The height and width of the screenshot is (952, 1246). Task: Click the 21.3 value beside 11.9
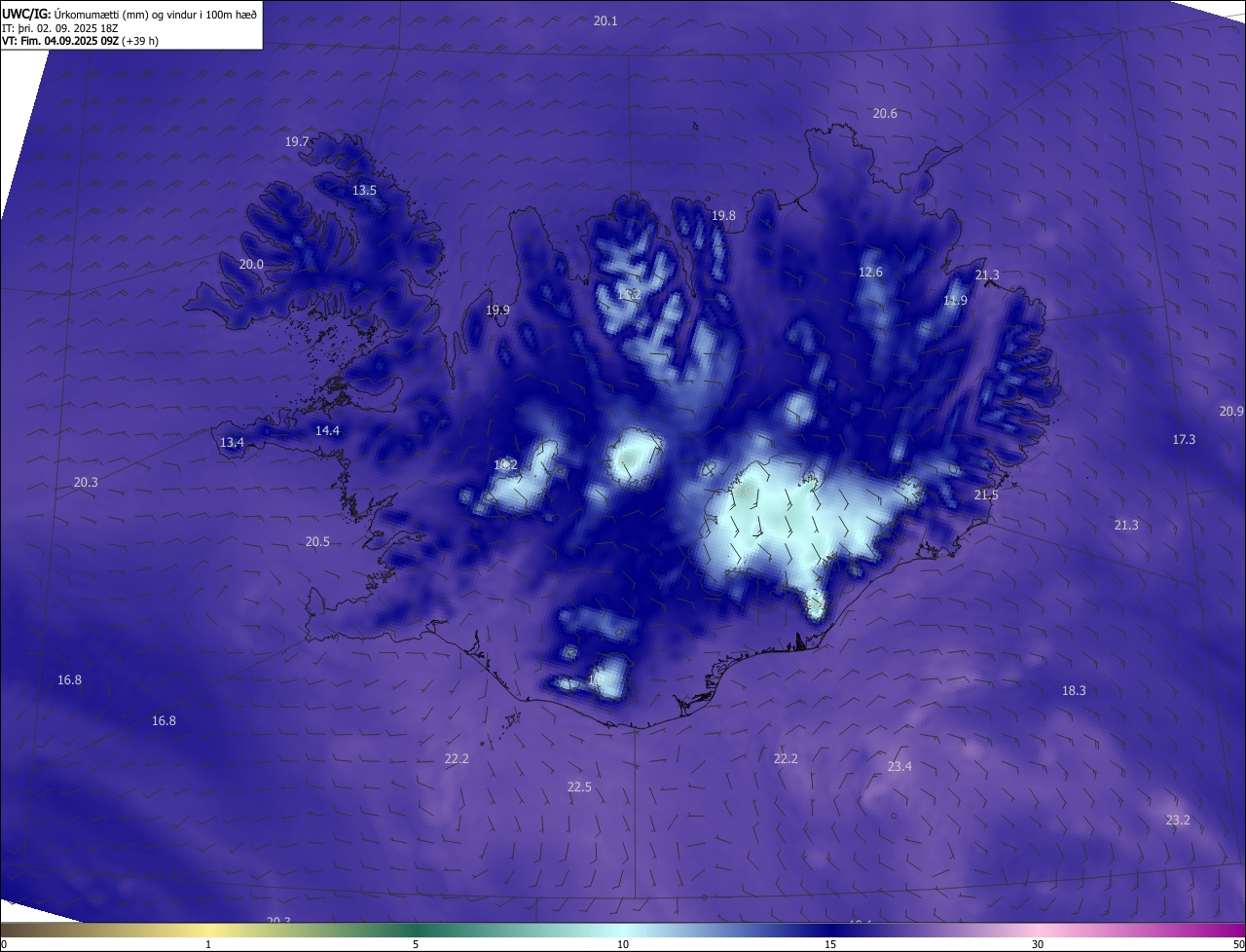point(987,275)
